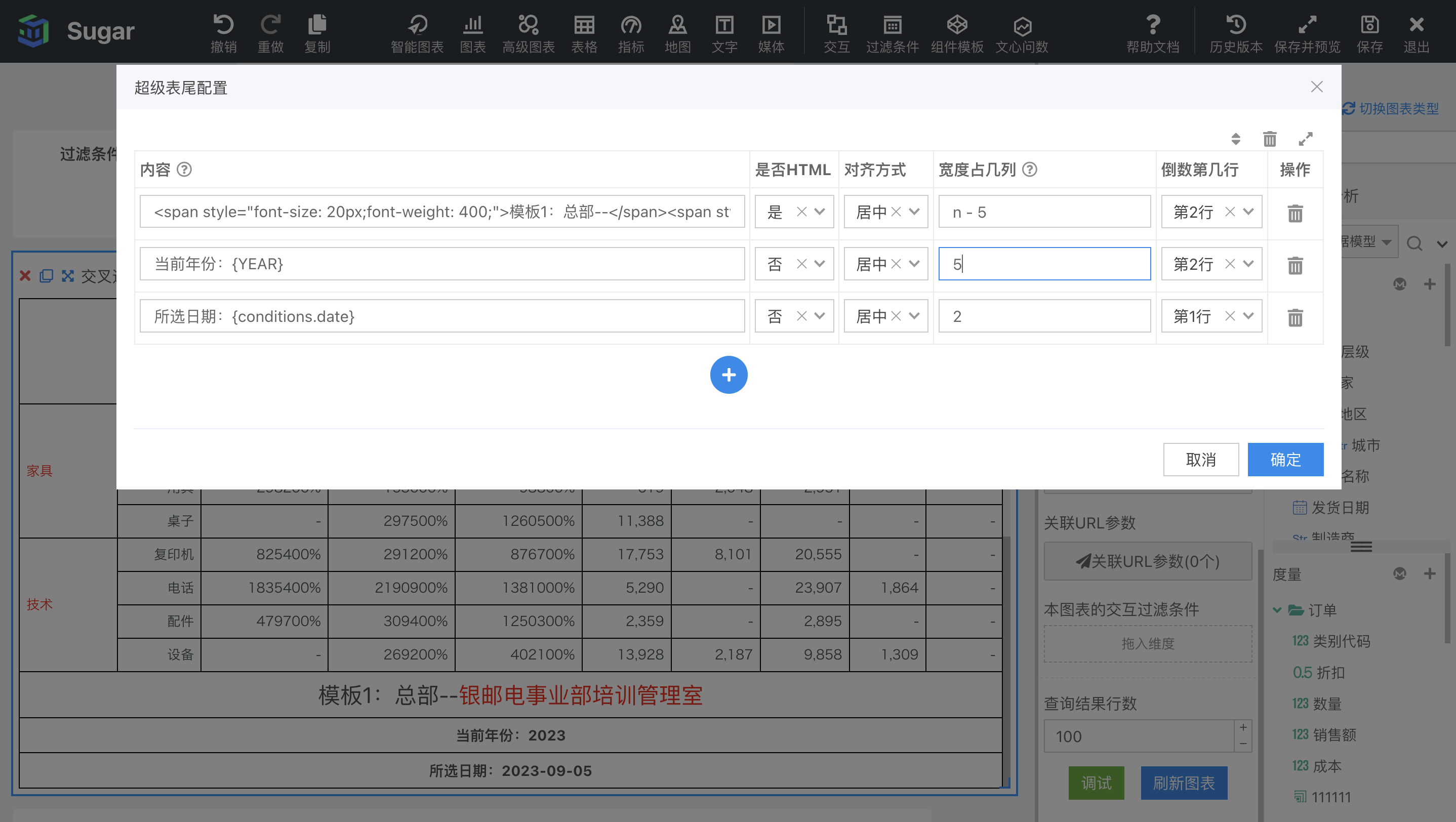1456x822 pixels.
Task: Click the delete-all trash icon above the table
Action: coord(1270,138)
